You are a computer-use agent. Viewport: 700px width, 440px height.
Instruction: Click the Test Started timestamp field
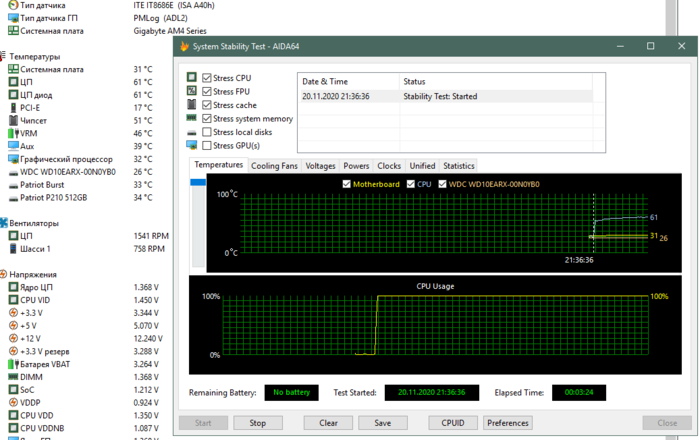[x=432, y=393]
